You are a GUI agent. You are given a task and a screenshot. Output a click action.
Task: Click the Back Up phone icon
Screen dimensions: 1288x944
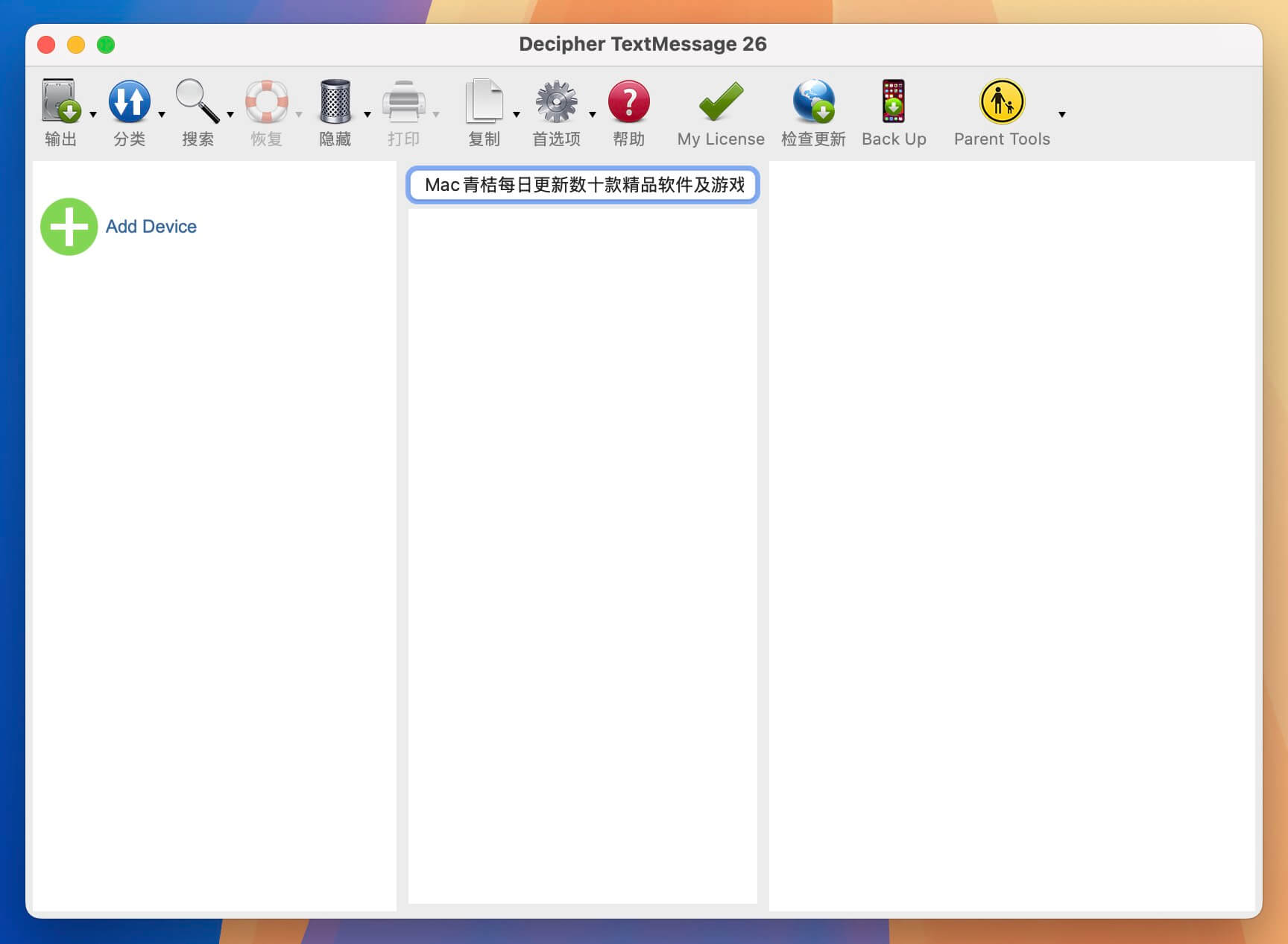click(893, 101)
